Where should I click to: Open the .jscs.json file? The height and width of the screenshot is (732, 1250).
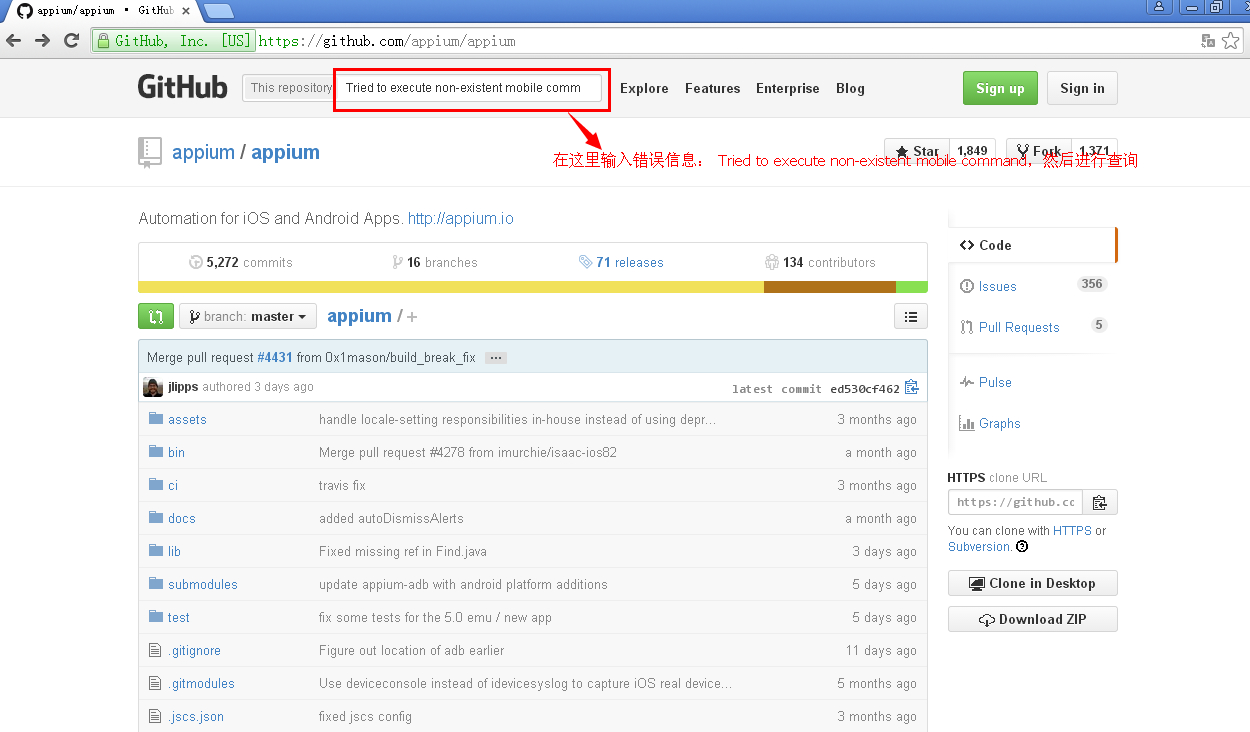coord(196,716)
